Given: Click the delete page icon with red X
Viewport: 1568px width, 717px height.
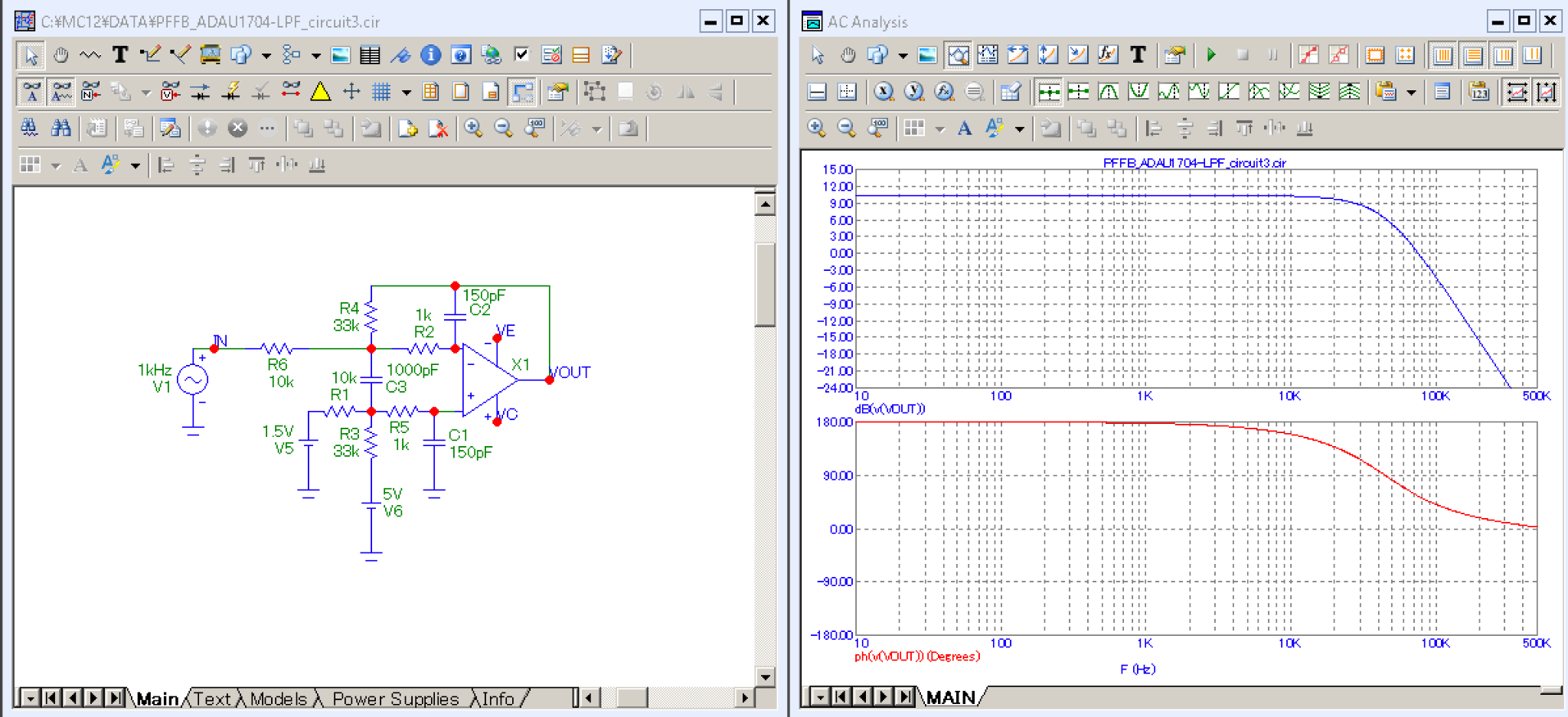Looking at the screenshot, I should pos(438,128).
